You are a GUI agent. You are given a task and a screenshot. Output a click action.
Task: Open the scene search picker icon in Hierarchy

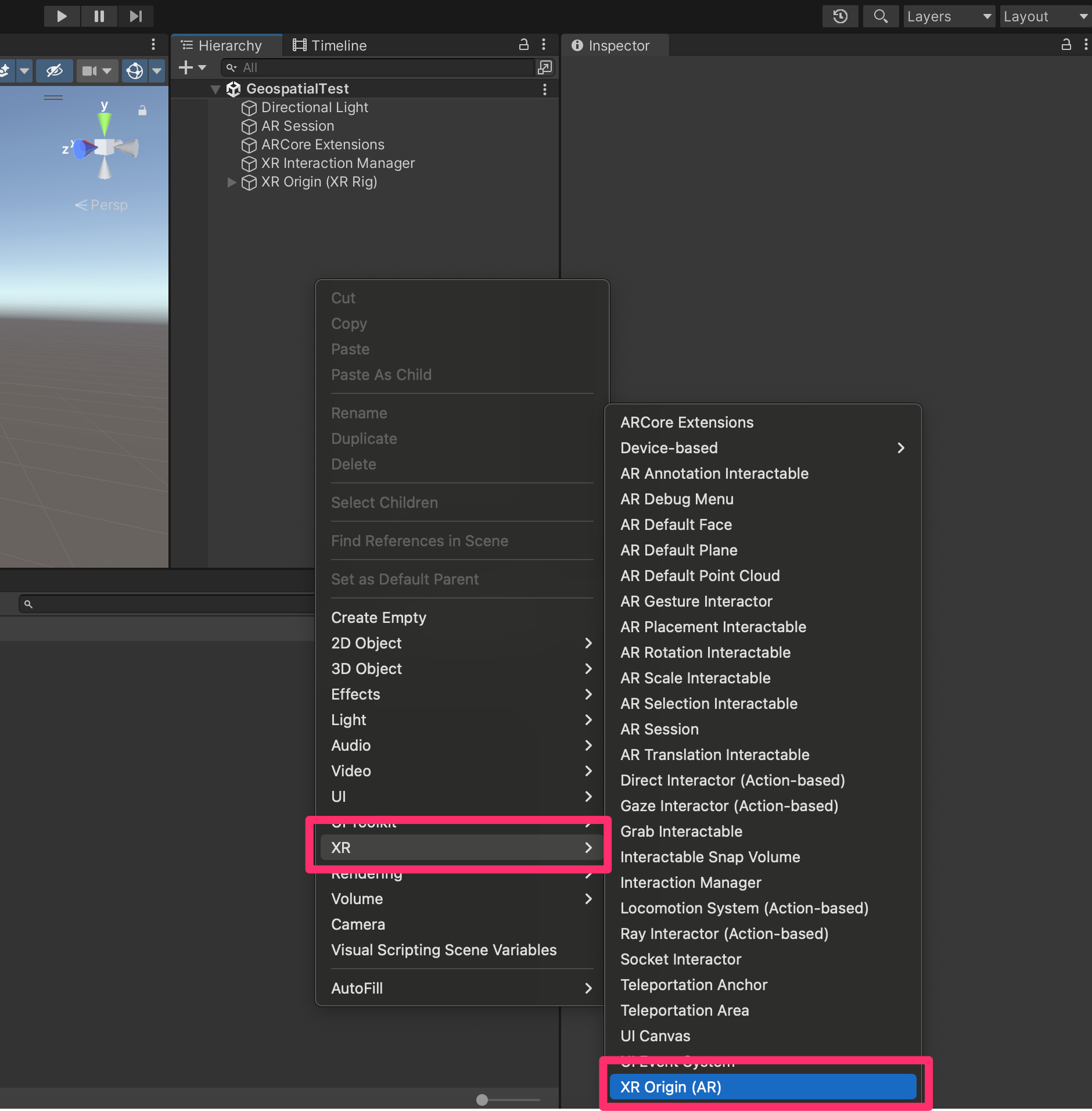tap(545, 67)
